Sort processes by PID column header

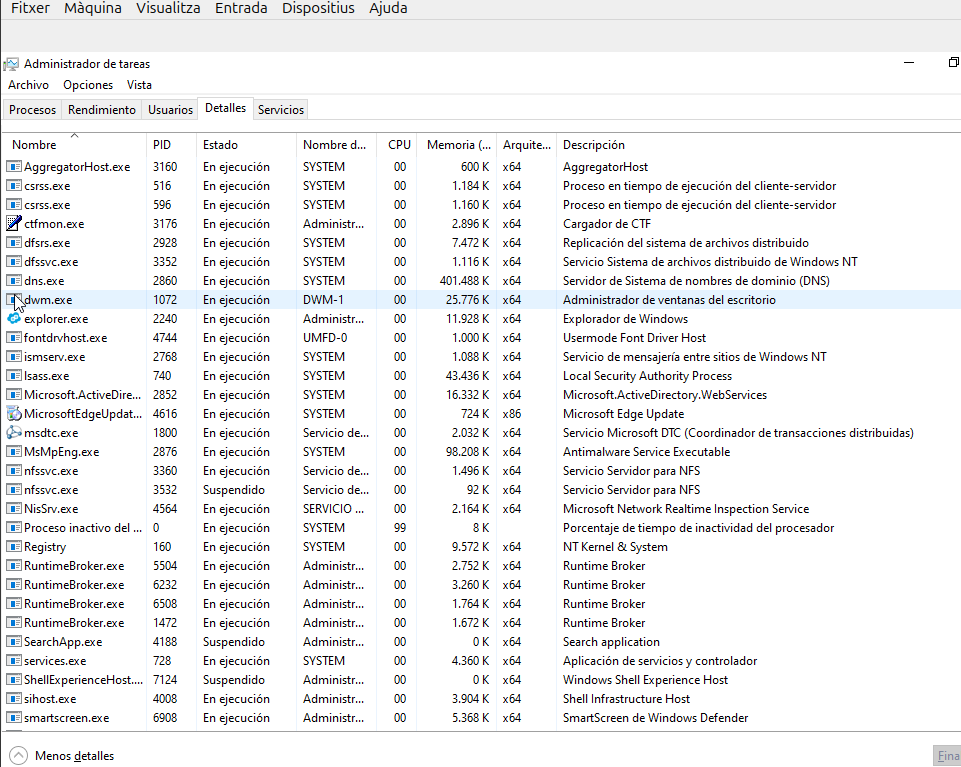[x=162, y=145]
